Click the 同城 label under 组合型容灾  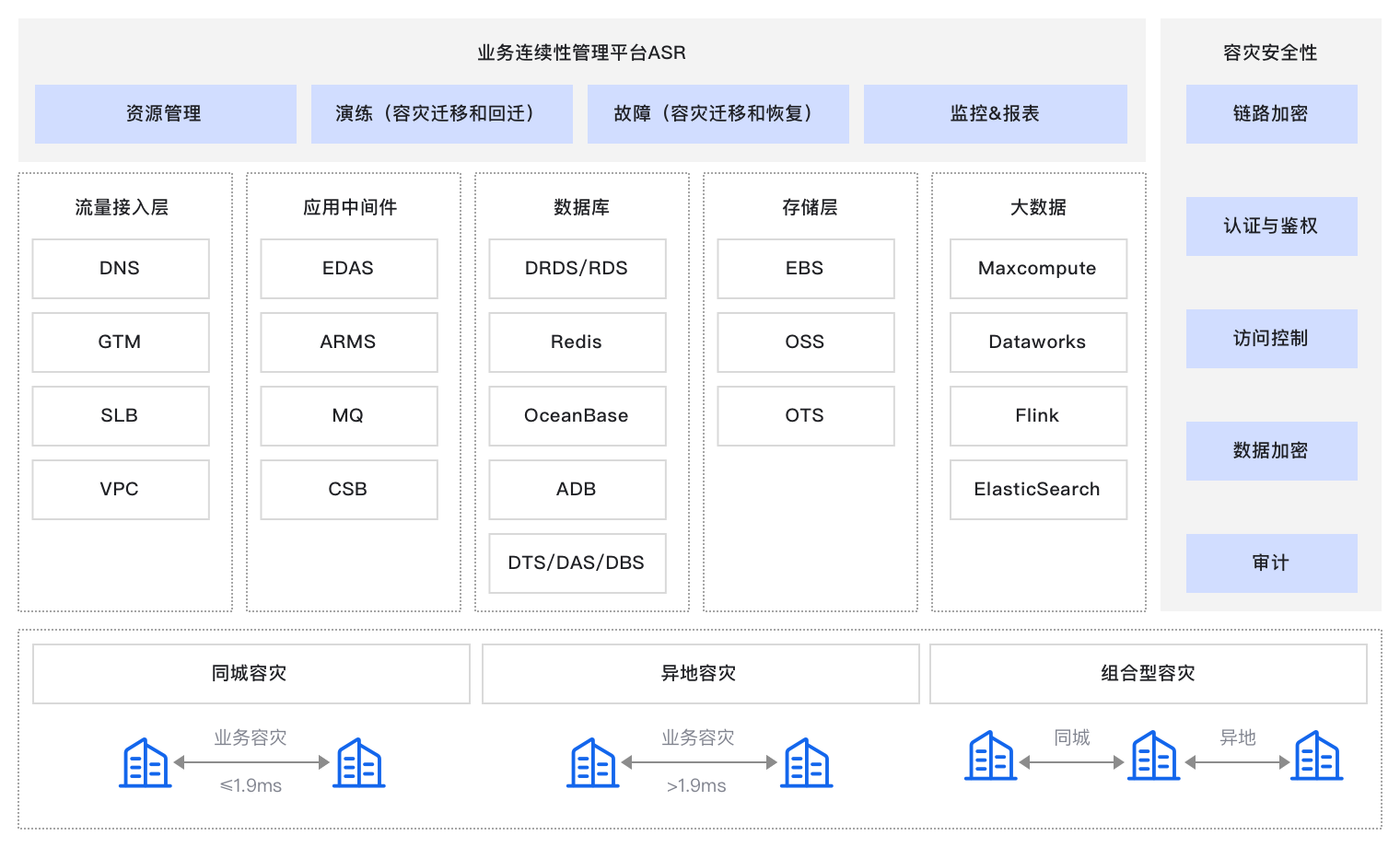coord(1072,738)
